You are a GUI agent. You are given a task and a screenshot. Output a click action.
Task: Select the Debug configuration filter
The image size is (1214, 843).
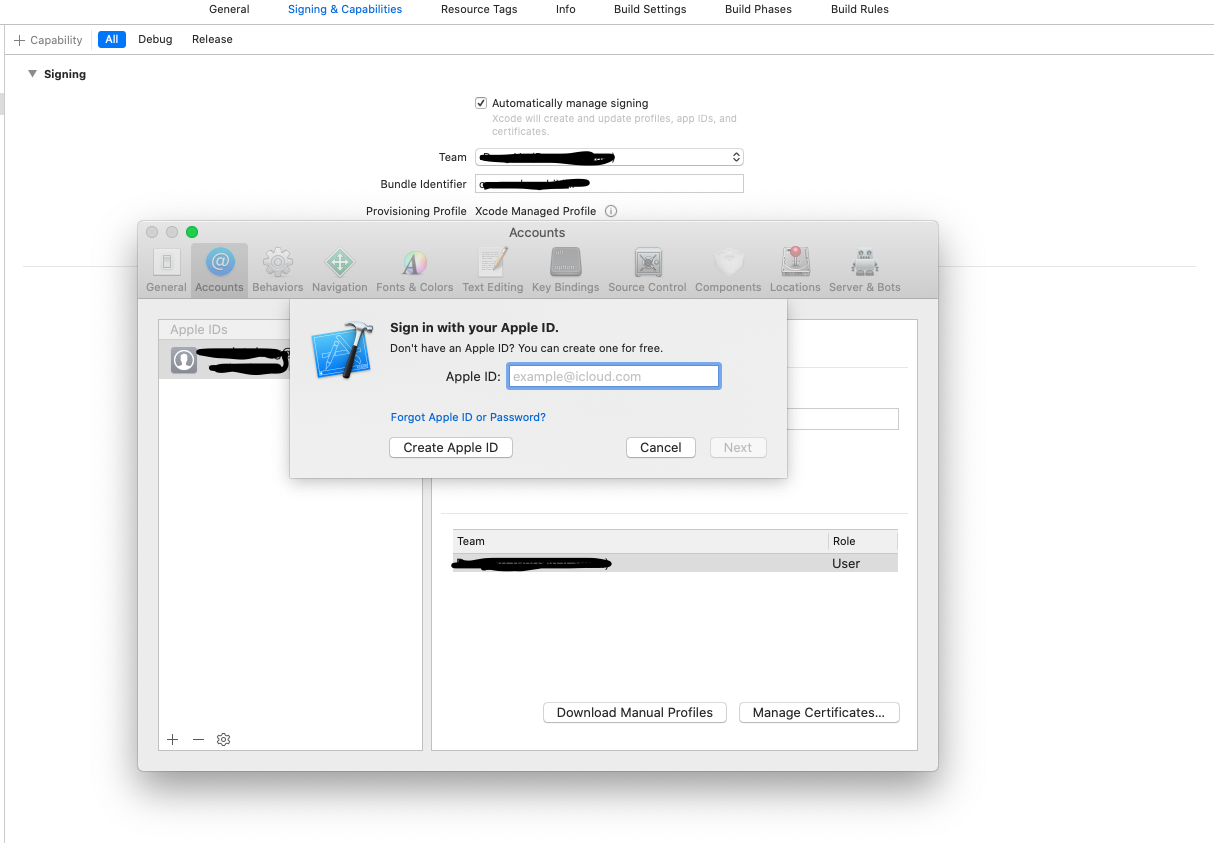(155, 39)
